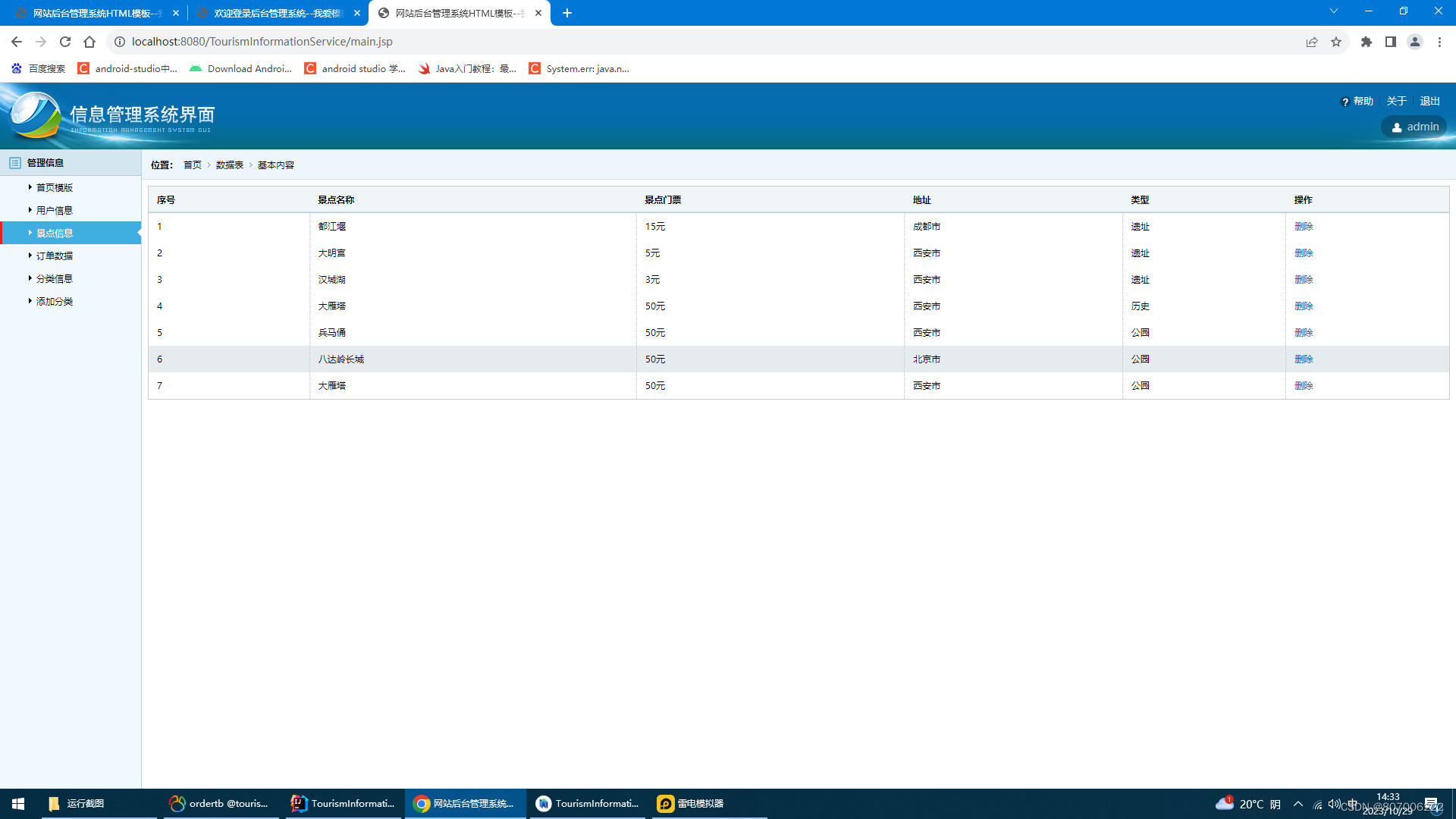
Task: Expand the 用户信息 sidebar item
Action: pos(55,210)
